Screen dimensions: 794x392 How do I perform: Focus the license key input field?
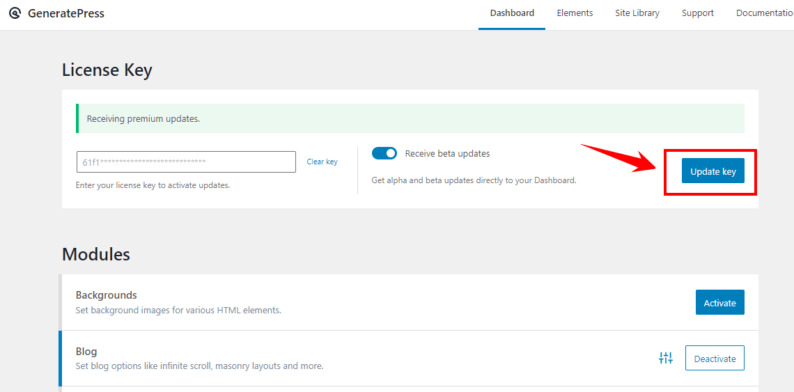coord(186,162)
